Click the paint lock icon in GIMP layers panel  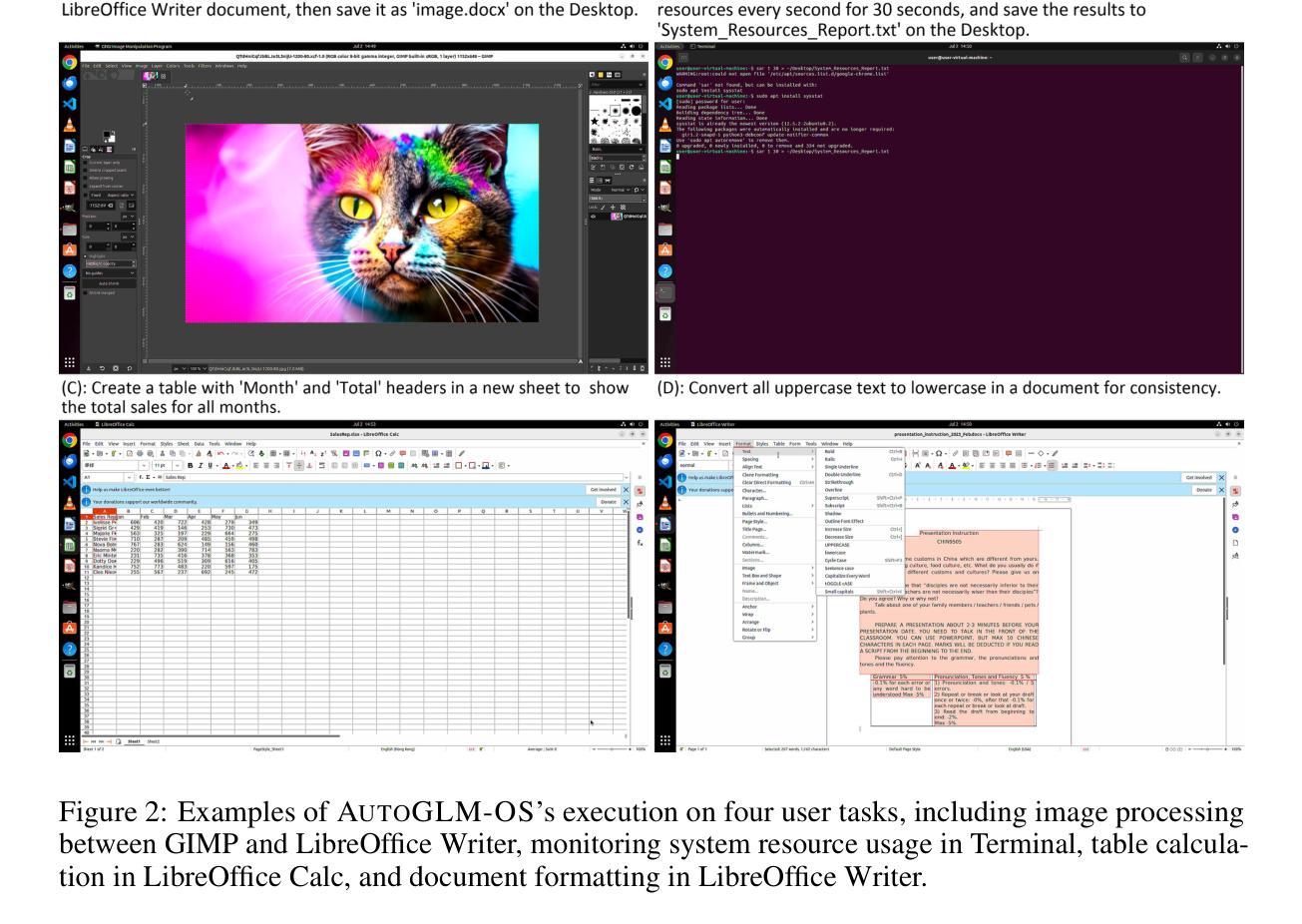coord(603,207)
